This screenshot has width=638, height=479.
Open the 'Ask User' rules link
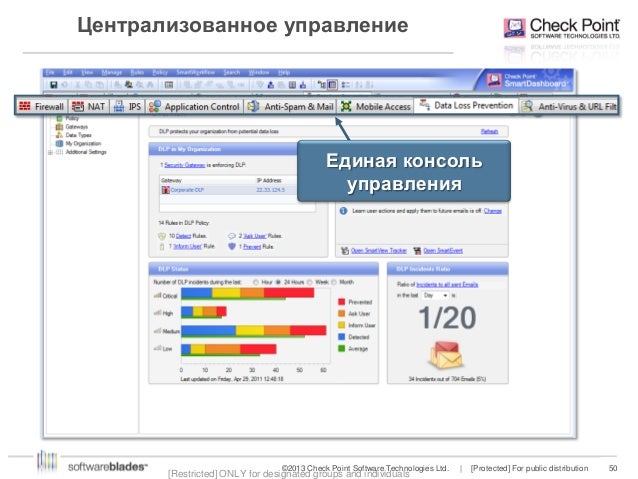[255, 236]
